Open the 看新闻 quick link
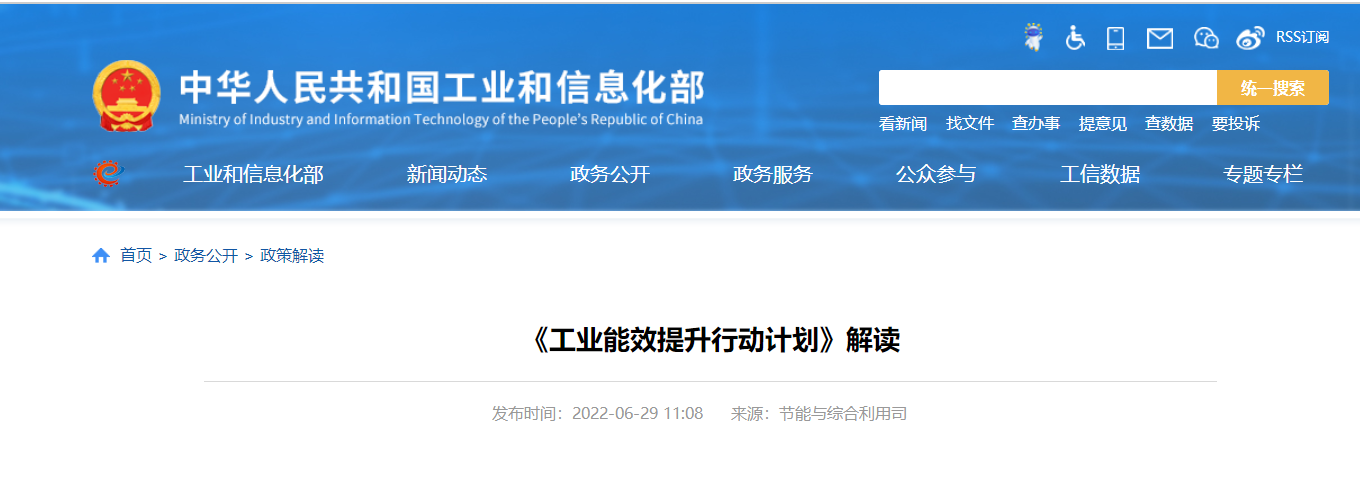 (903, 124)
